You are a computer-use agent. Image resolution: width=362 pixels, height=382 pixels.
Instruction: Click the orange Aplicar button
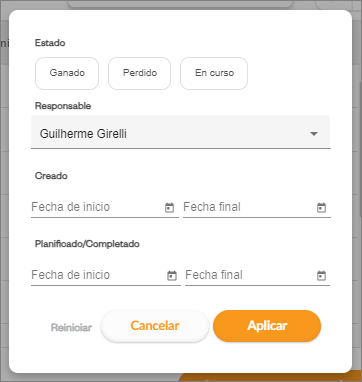tap(267, 326)
